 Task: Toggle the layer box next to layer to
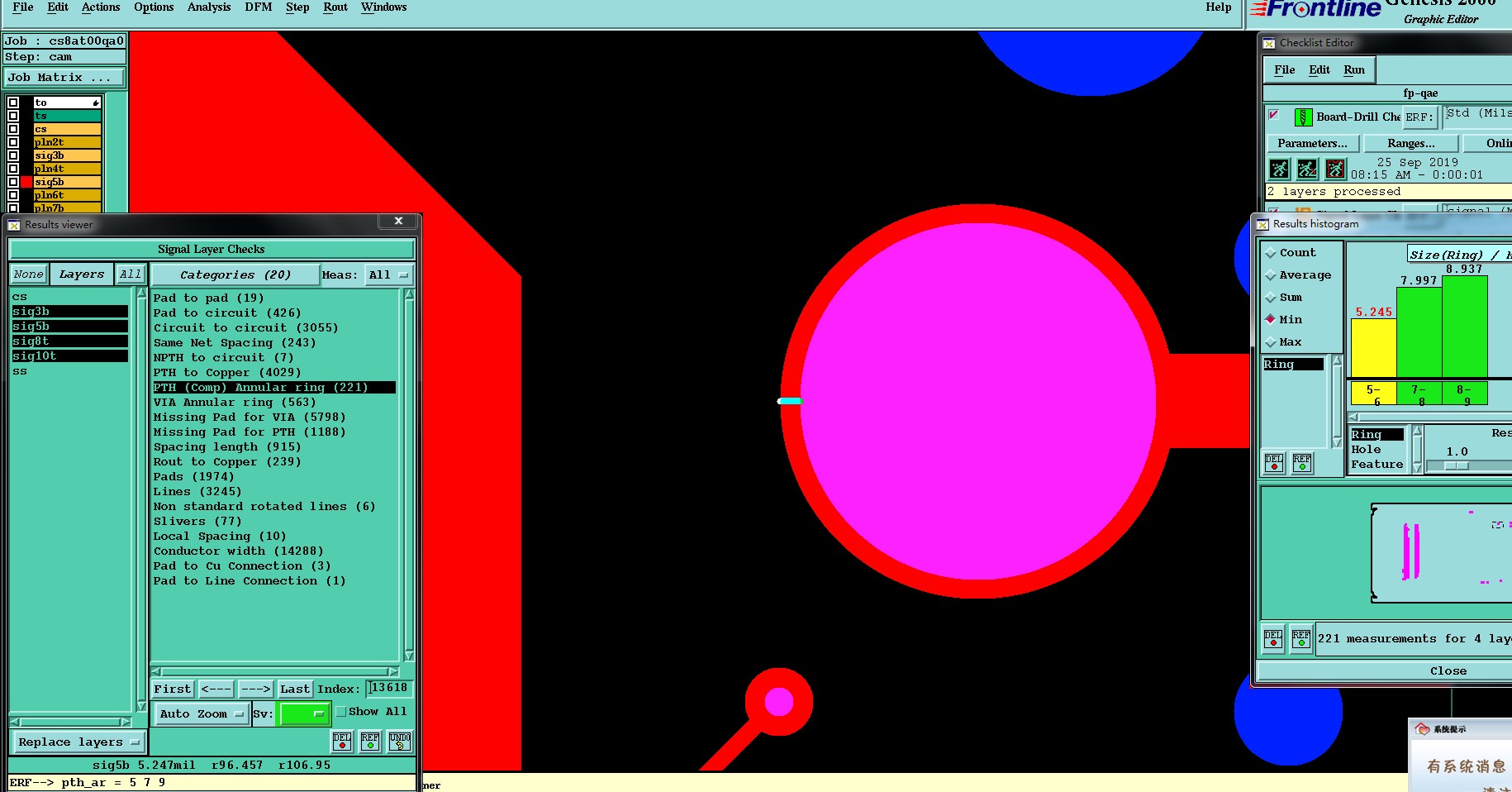(13, 103)
